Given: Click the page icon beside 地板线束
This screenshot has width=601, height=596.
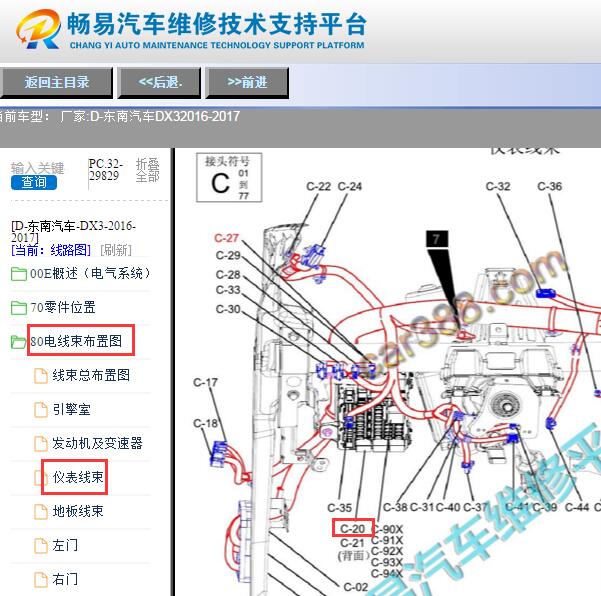Looking at the screenshot, I should [41, 511].
